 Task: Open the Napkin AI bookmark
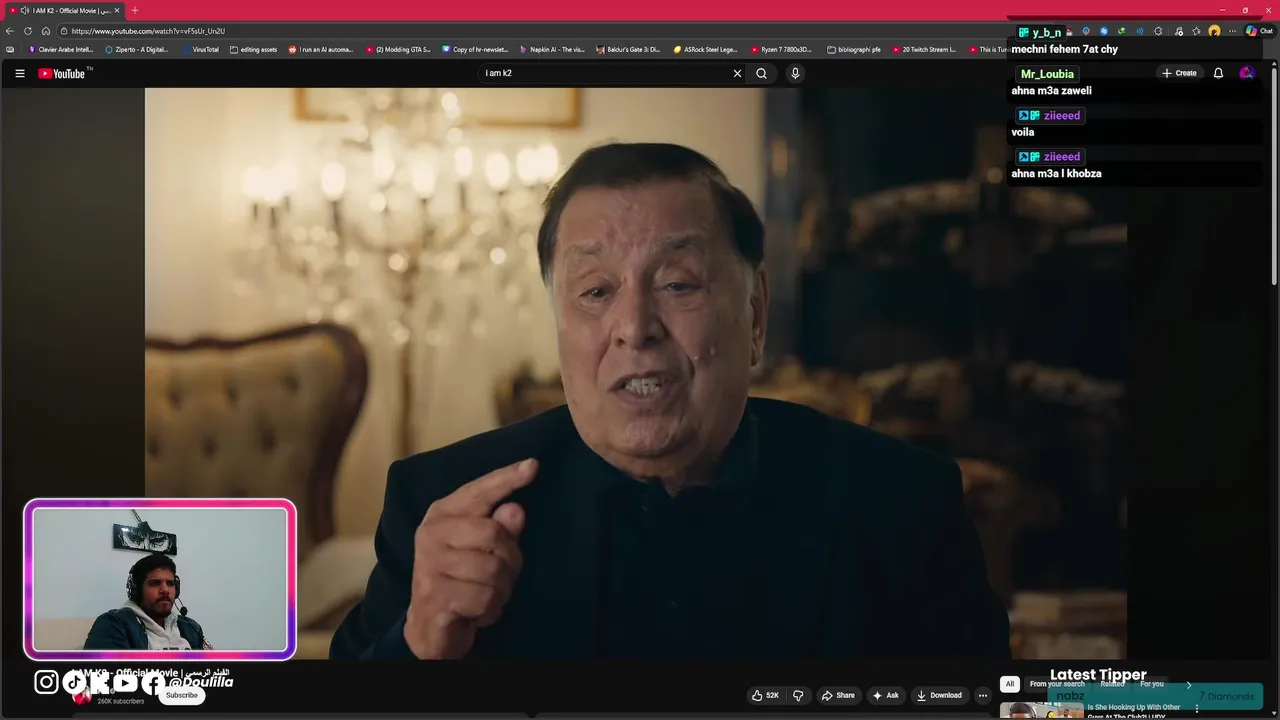click(x=552, y=49)
